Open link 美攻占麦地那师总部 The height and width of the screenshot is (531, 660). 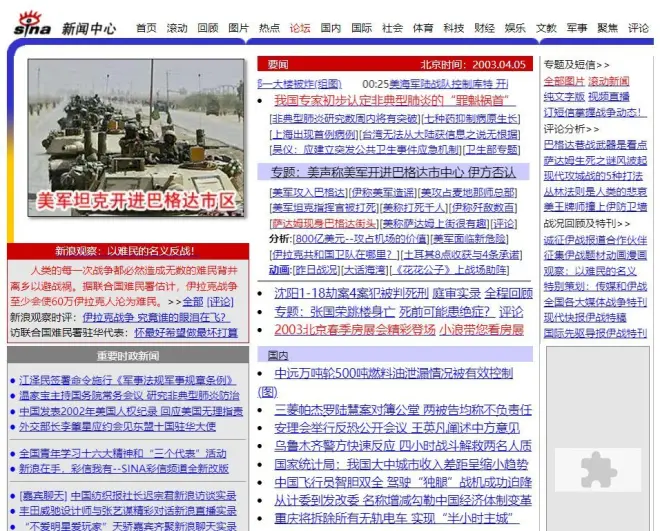pyautogui.click(x=468, y=192)
